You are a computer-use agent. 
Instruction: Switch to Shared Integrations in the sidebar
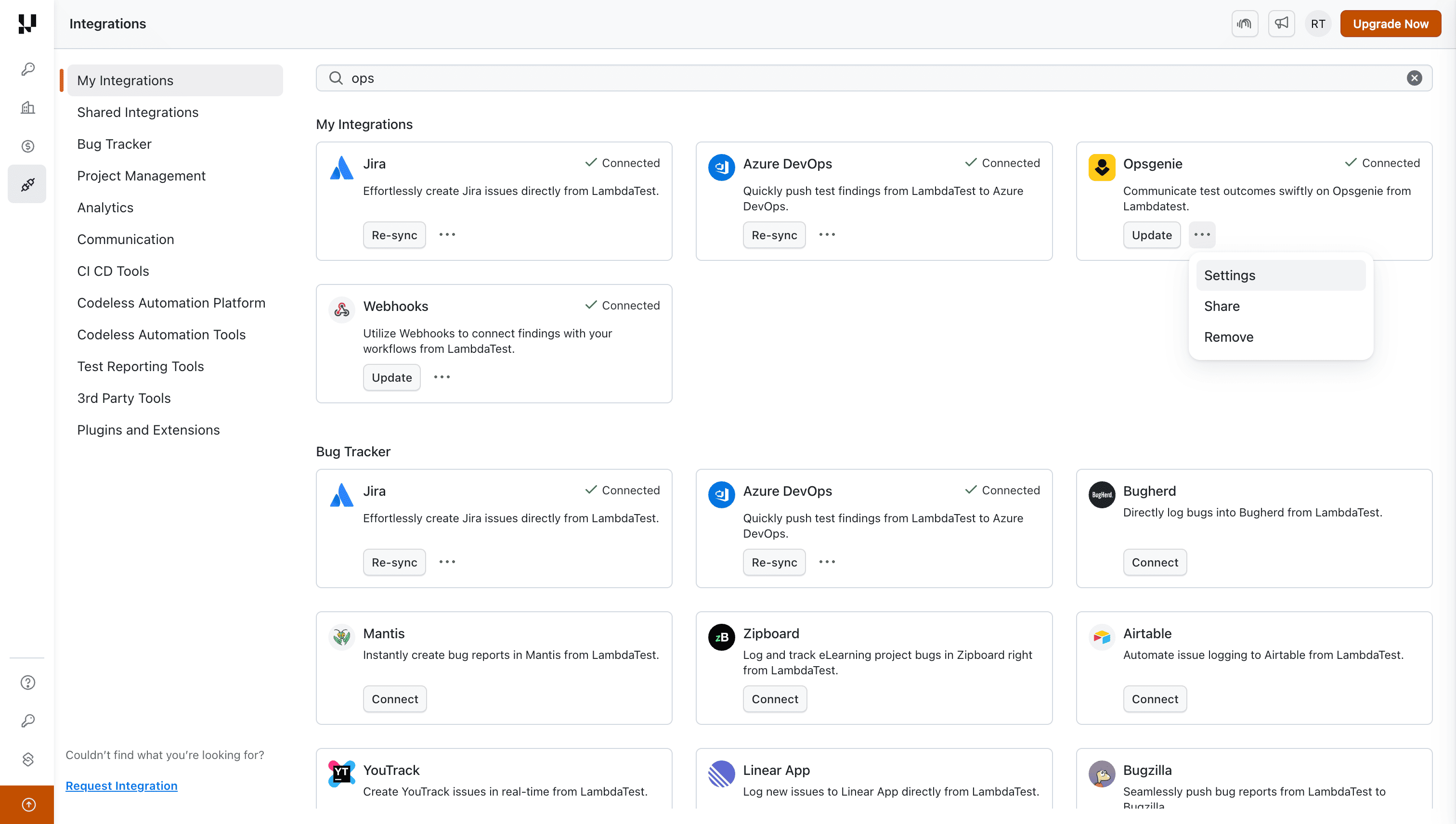[x=138, y=112]
